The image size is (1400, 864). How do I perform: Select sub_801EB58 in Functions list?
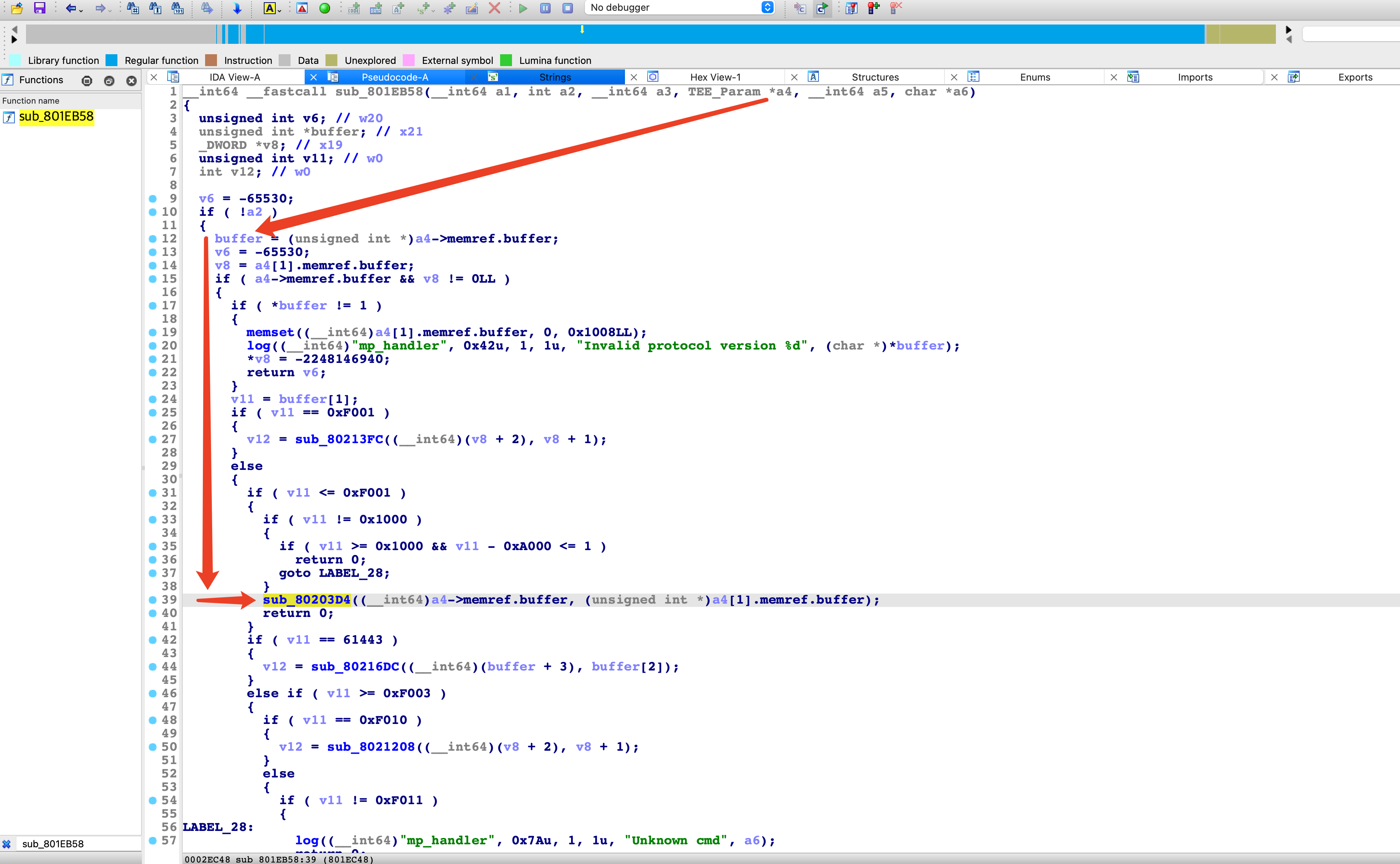tap(56, 117)
